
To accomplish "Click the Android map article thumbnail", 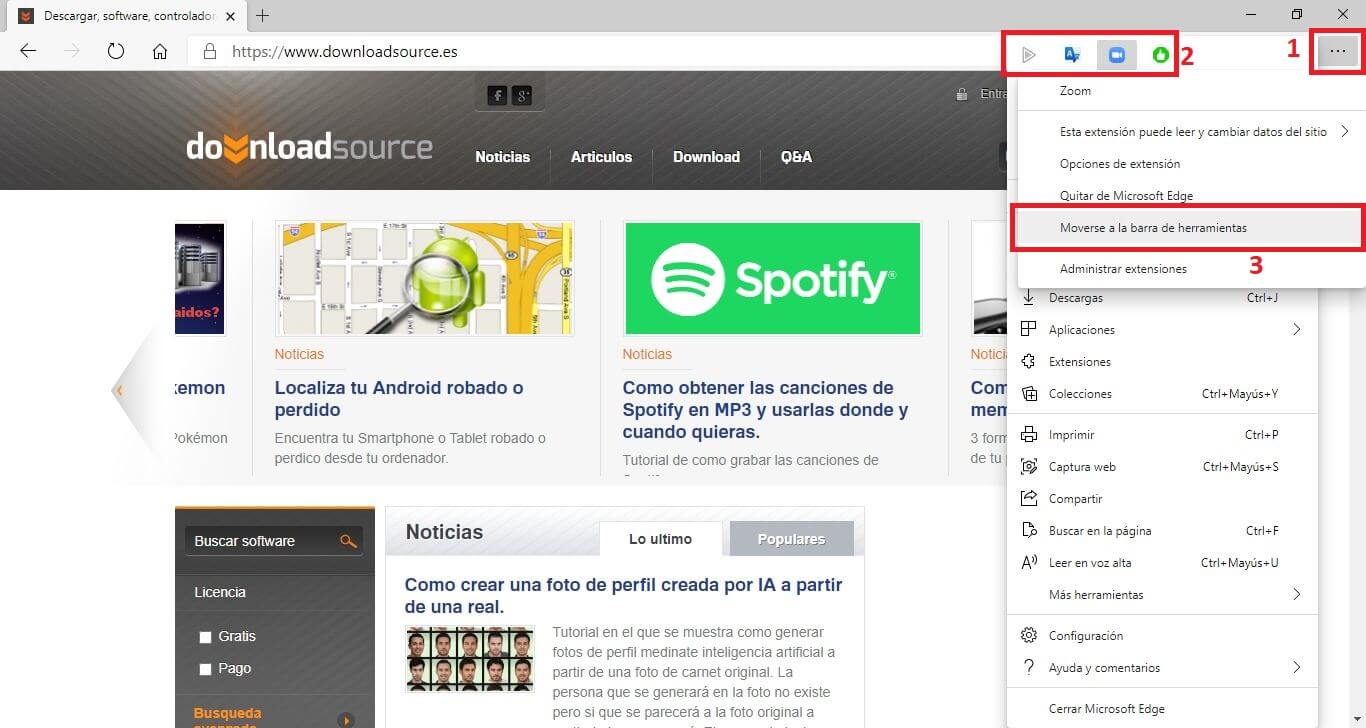I will pos(424,278).
